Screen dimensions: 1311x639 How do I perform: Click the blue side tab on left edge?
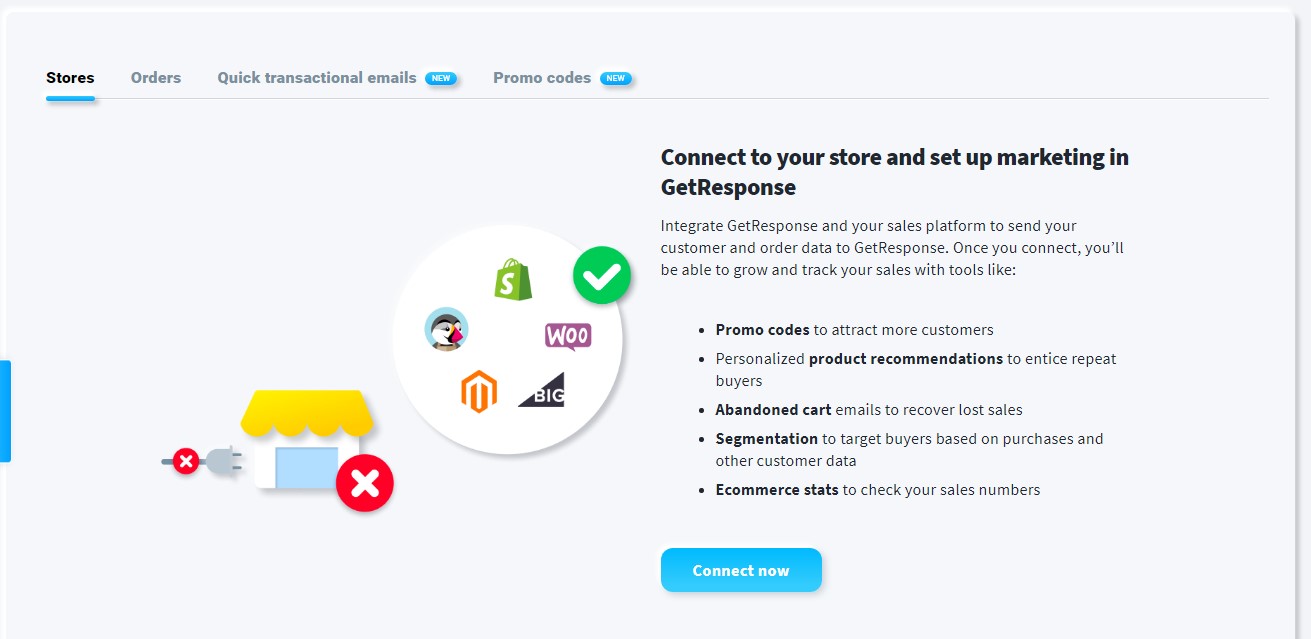coord(5,411)
